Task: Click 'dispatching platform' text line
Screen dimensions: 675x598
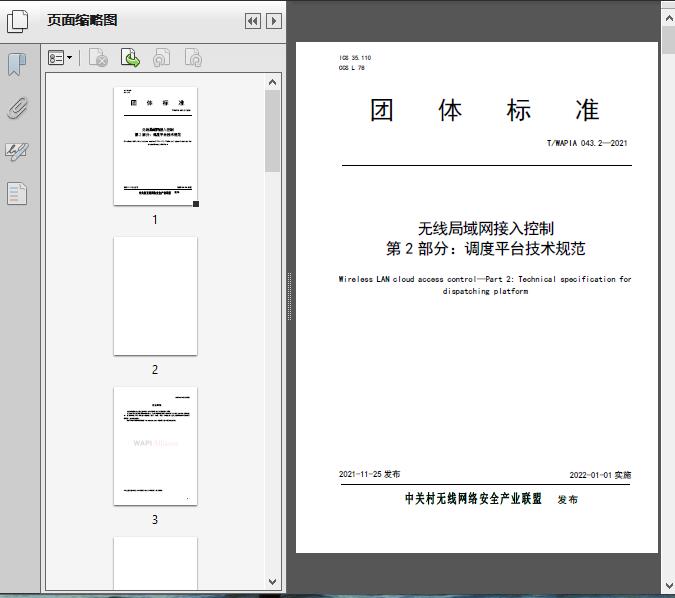Action: 485,291
